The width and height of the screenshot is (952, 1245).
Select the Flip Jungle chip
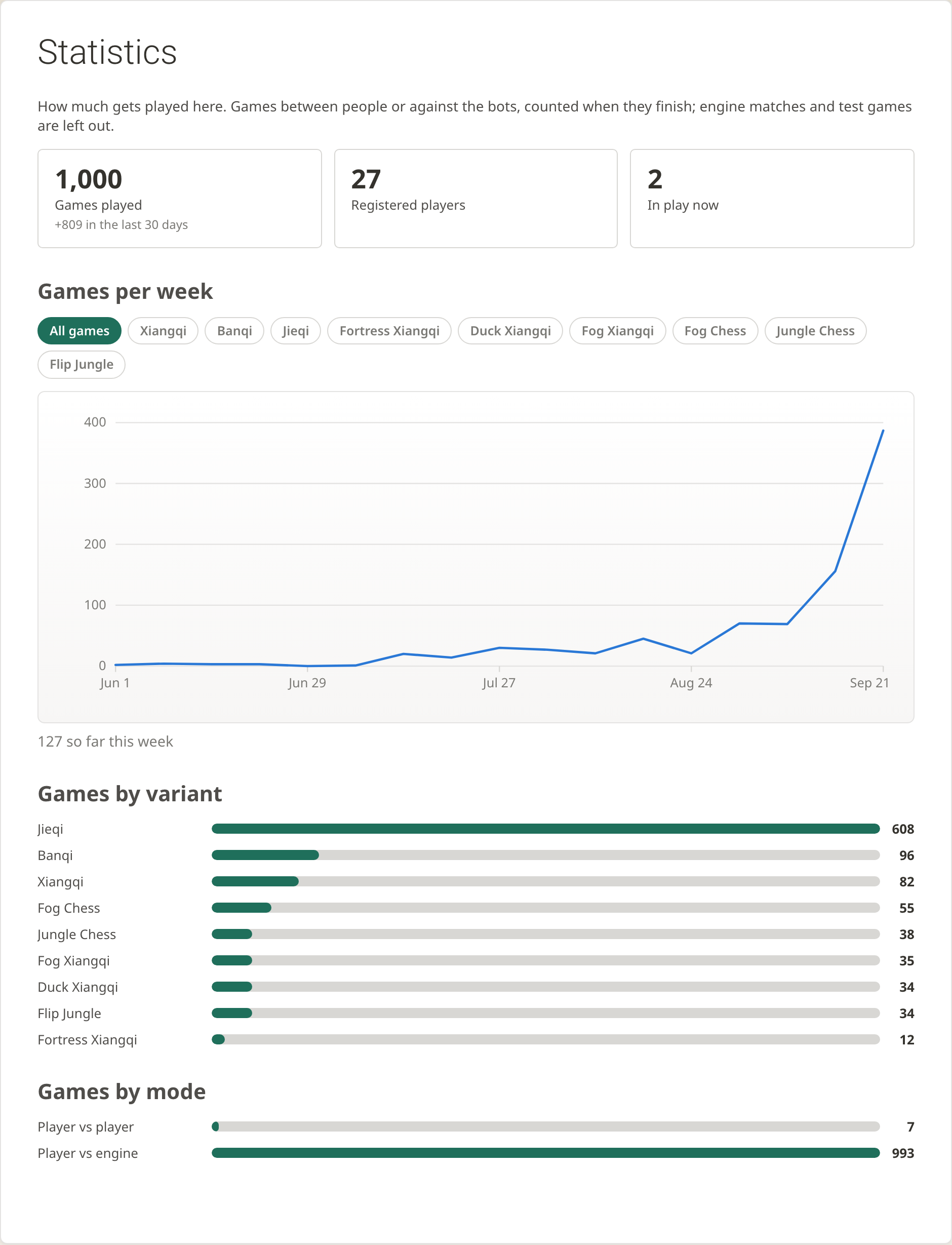click(x=81, y=364)
